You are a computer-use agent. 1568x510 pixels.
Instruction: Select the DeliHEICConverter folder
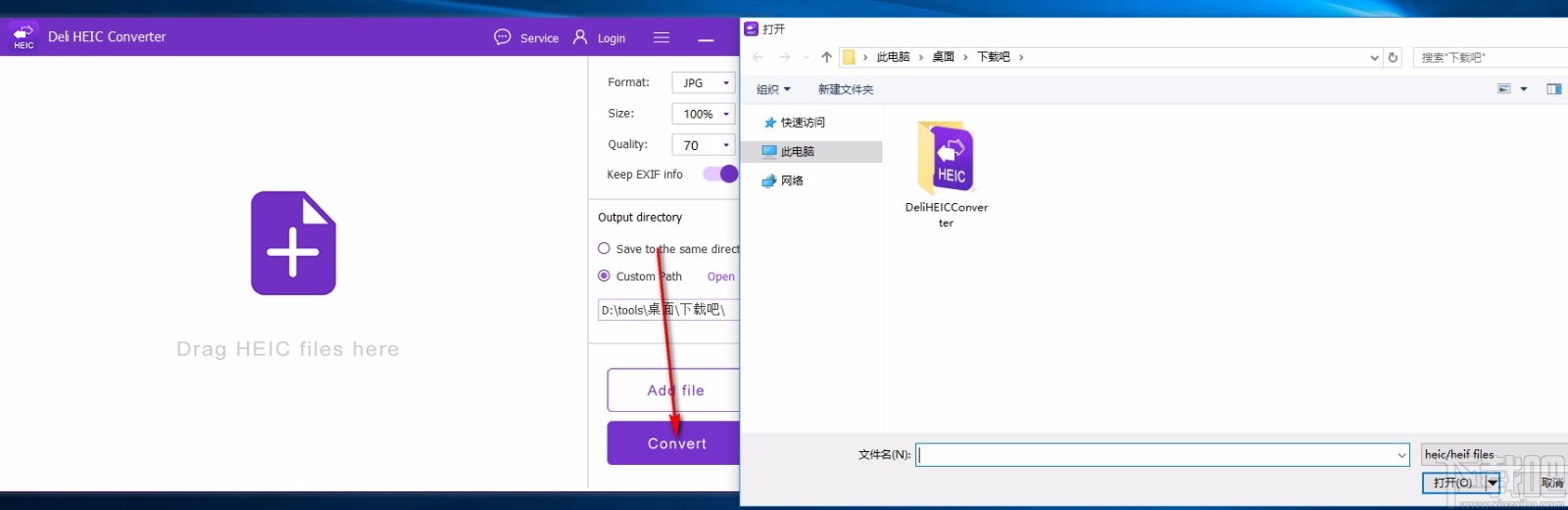[947, 174]
